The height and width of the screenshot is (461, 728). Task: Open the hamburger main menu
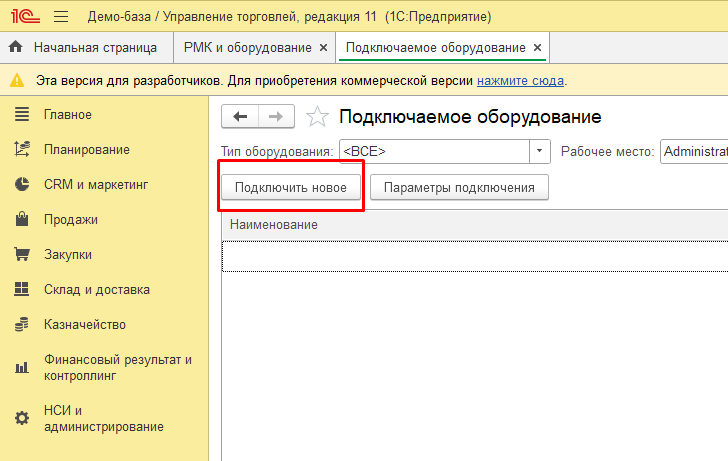coord(60,17)
